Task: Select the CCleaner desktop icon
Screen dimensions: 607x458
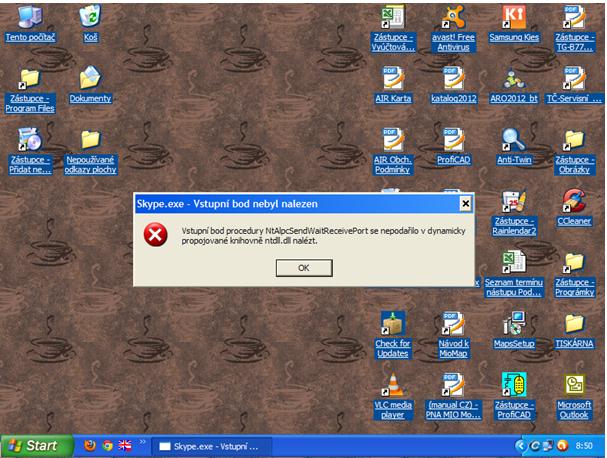Action: [x=573, y=200]
